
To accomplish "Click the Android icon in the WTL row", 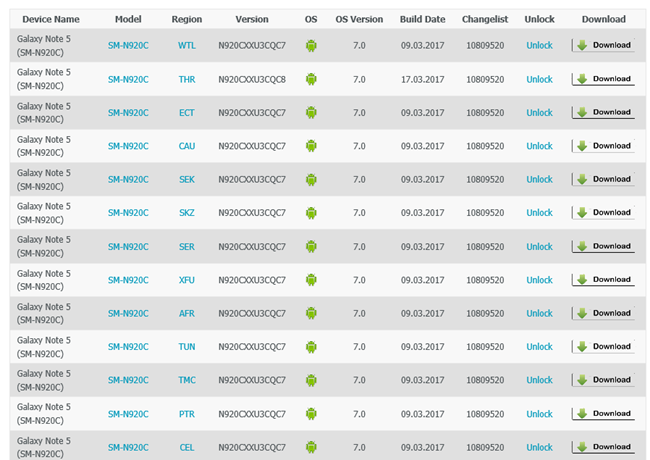I will pos(312,46).
